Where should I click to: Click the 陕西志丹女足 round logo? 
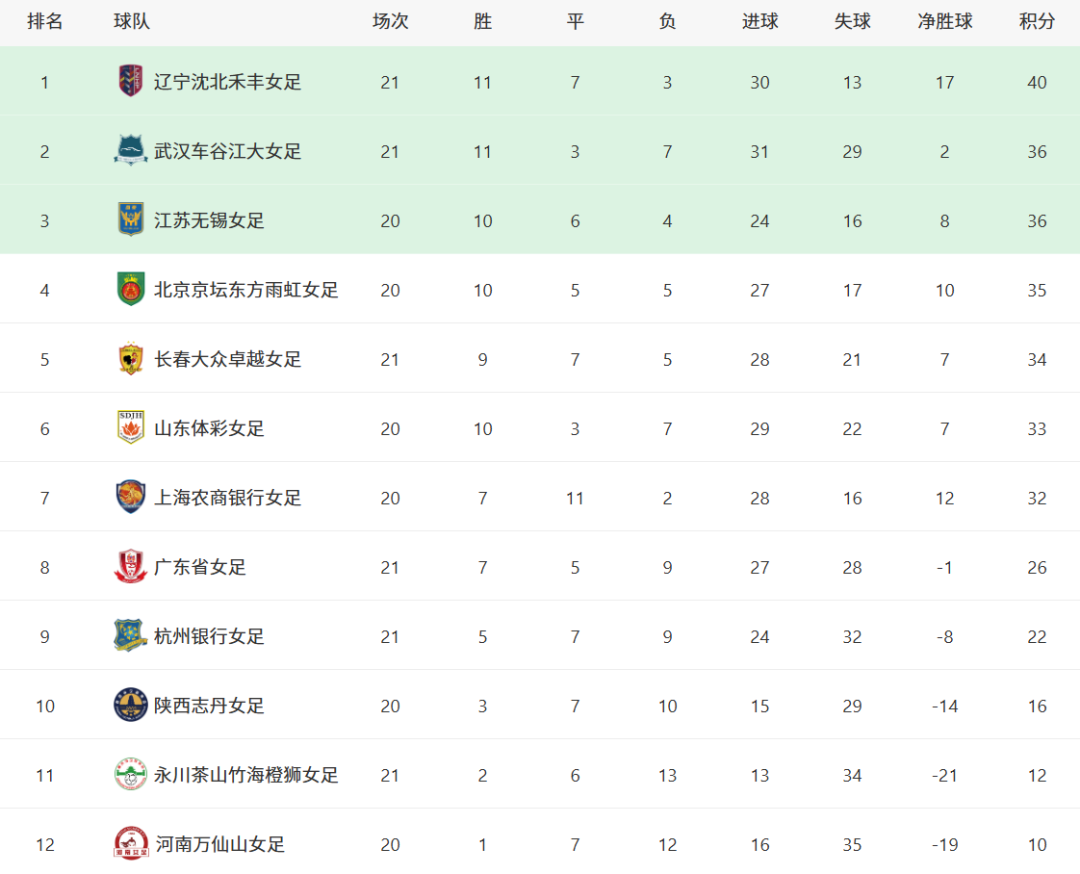[x=130, y=705]
